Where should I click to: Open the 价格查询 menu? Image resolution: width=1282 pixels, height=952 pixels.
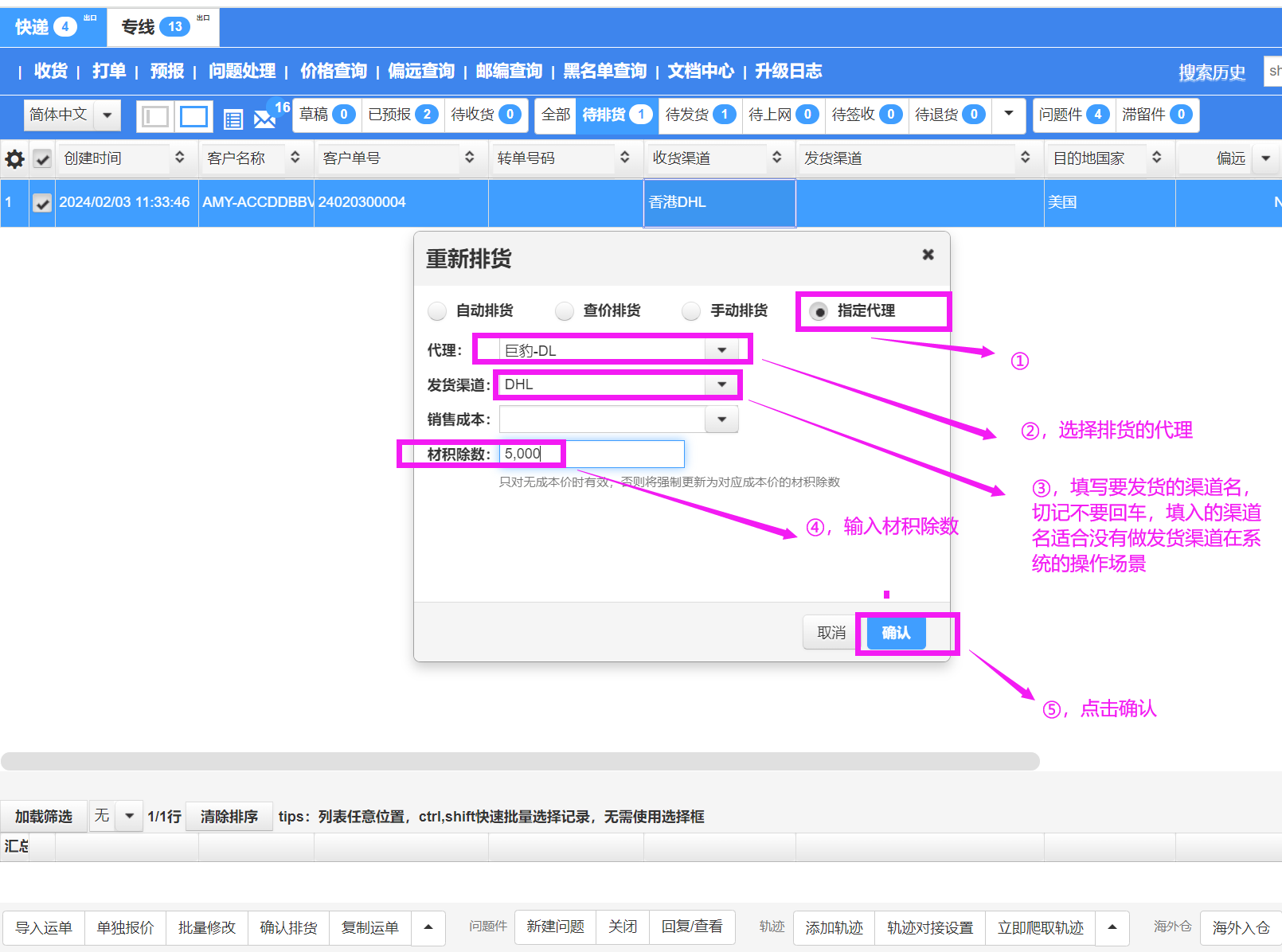tap(333, 71)
